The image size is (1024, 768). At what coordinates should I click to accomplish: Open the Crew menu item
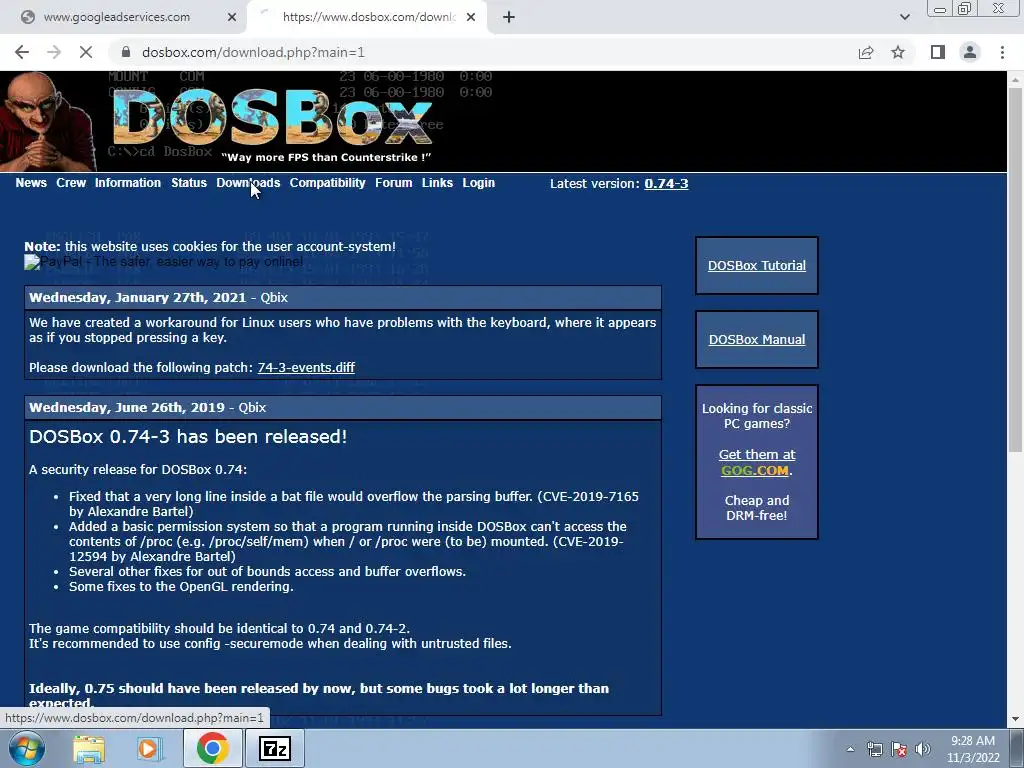(71, 183)
